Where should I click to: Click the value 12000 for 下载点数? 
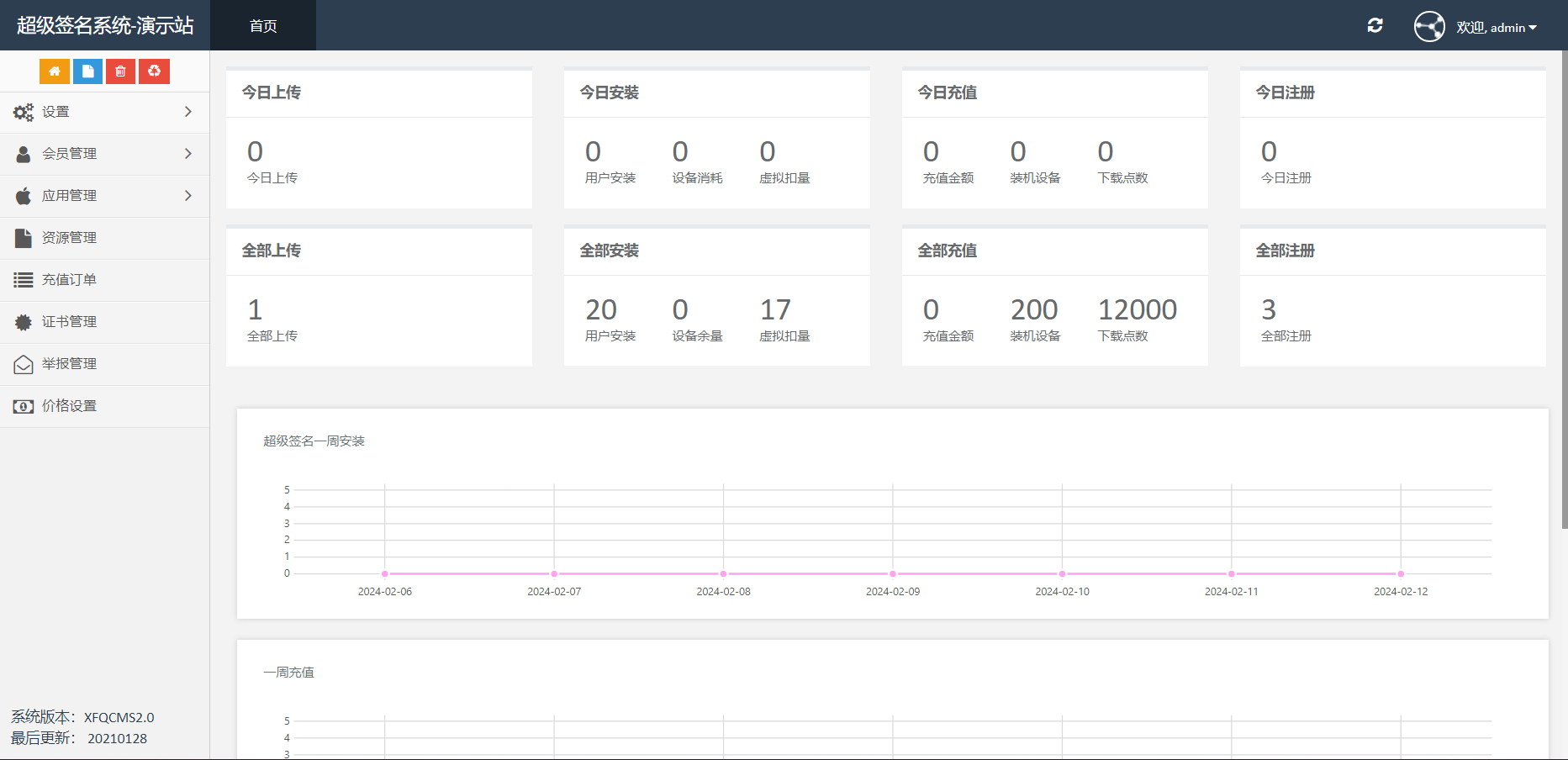click(x=1138, y=309)
